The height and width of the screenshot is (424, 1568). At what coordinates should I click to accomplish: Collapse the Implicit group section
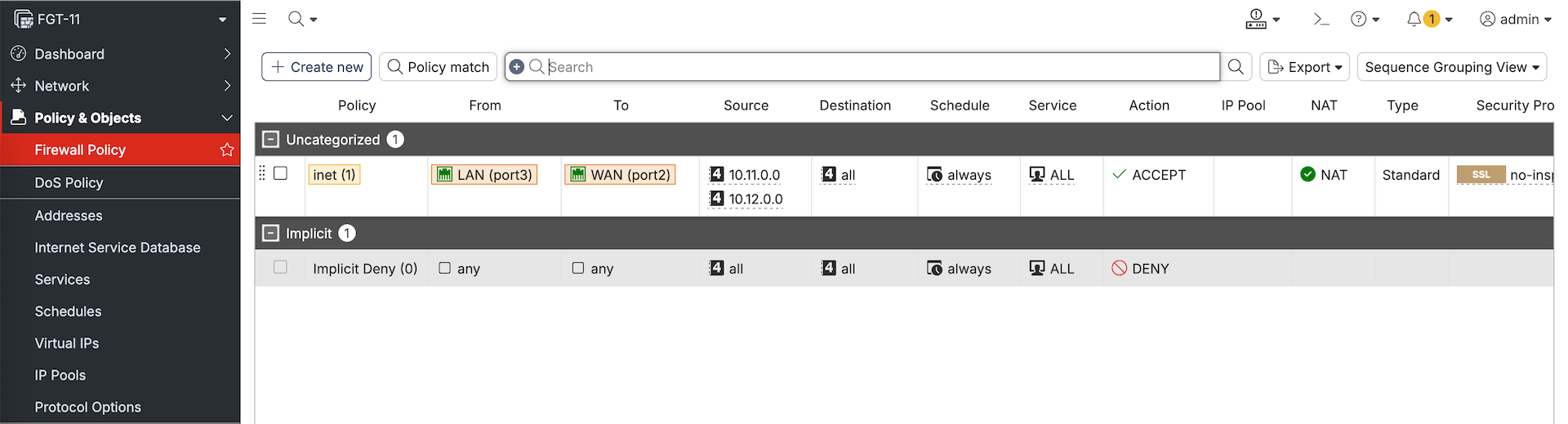271,234
